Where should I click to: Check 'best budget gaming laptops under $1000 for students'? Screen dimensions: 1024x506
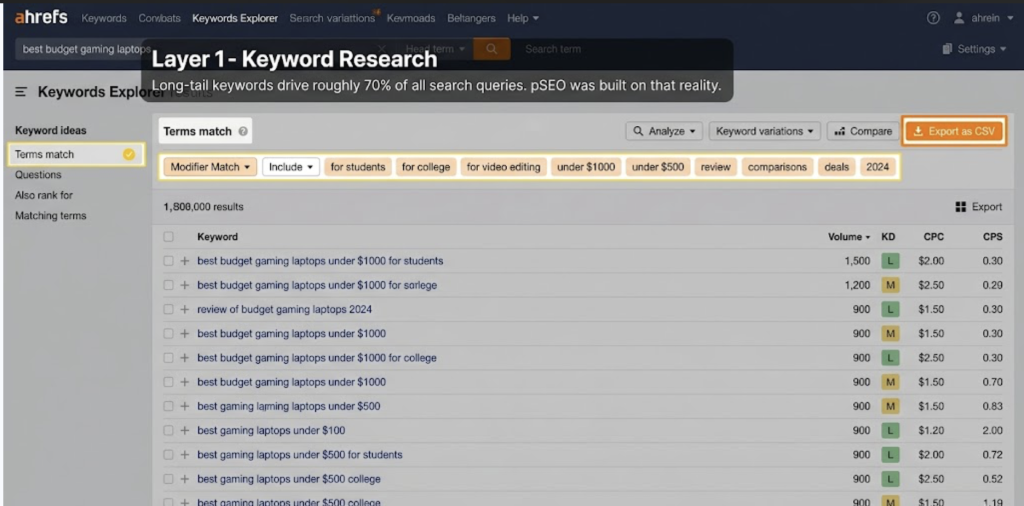[168, 261]
